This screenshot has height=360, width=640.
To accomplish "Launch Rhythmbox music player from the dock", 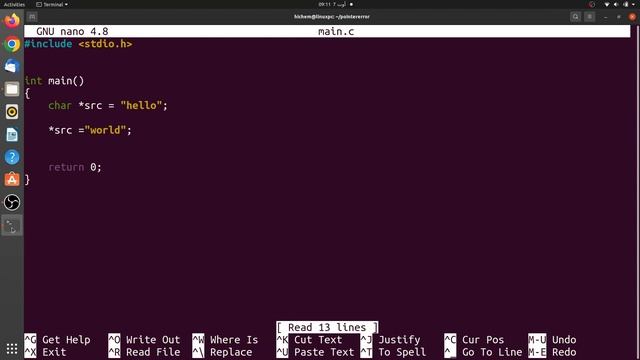I will tap(12, 112).
